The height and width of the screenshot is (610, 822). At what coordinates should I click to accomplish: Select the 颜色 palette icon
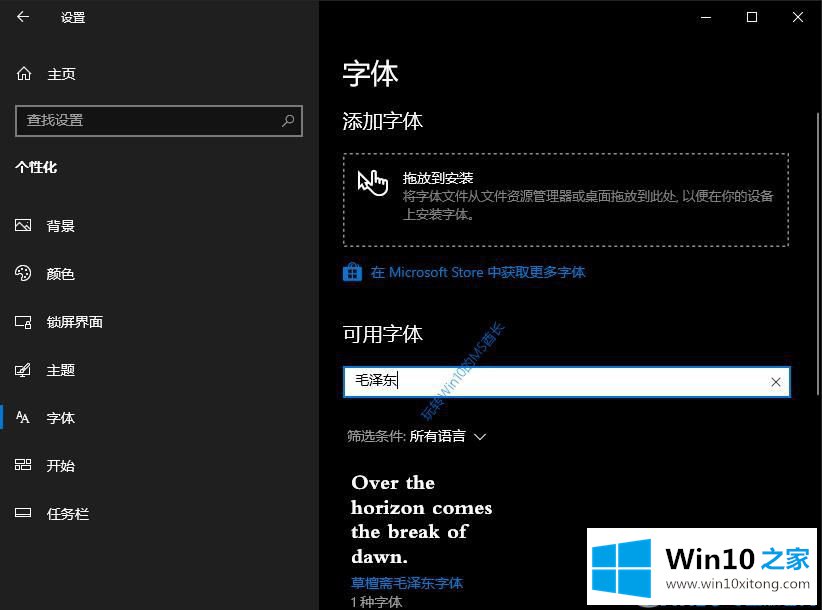23,273
